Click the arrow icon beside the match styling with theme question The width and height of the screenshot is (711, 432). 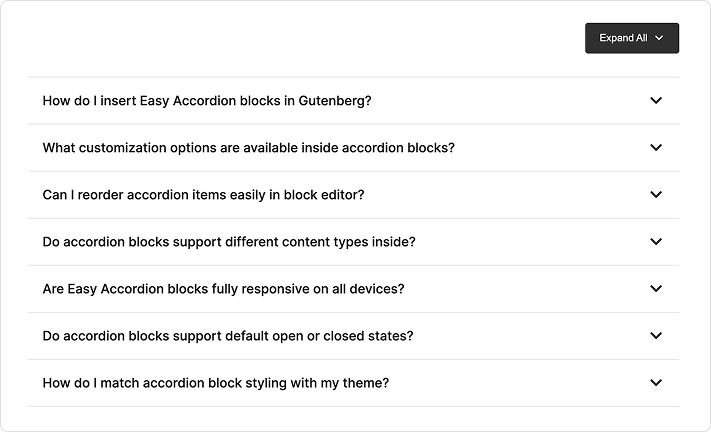656,383
